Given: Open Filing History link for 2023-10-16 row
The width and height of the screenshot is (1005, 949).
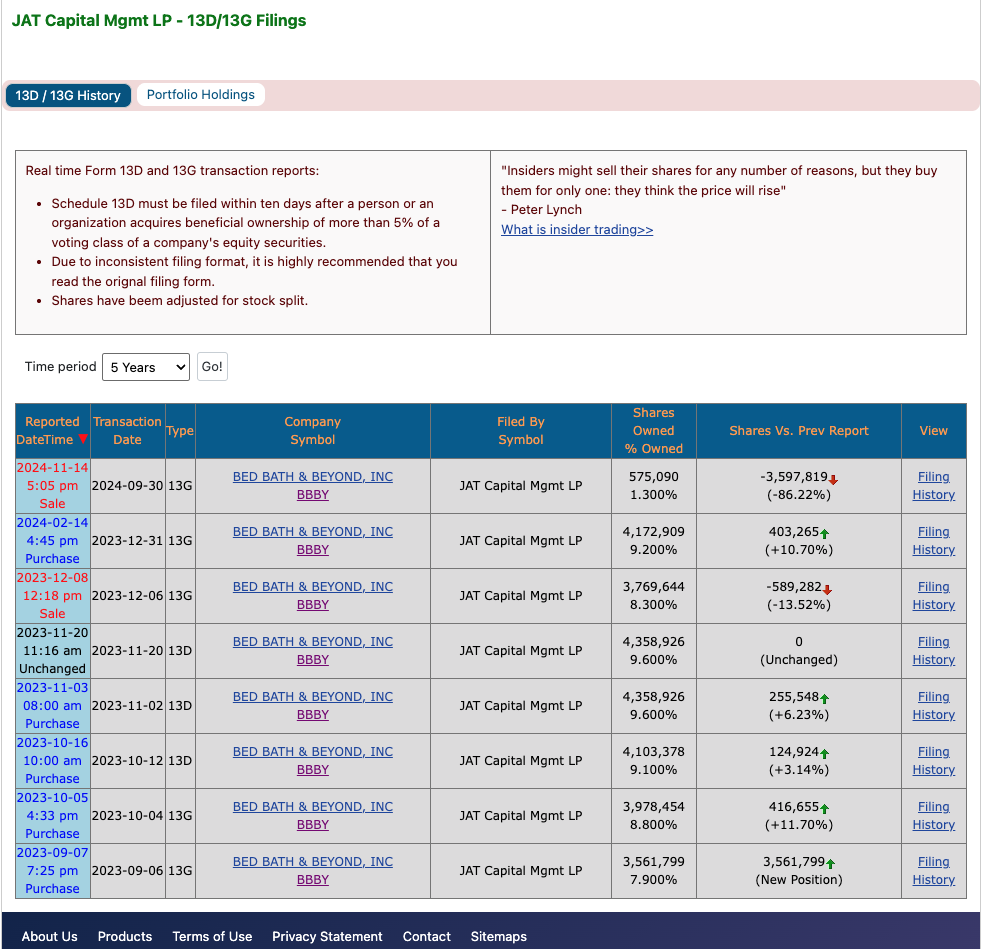Looking at the screenshot, I should tap(933, 761).
